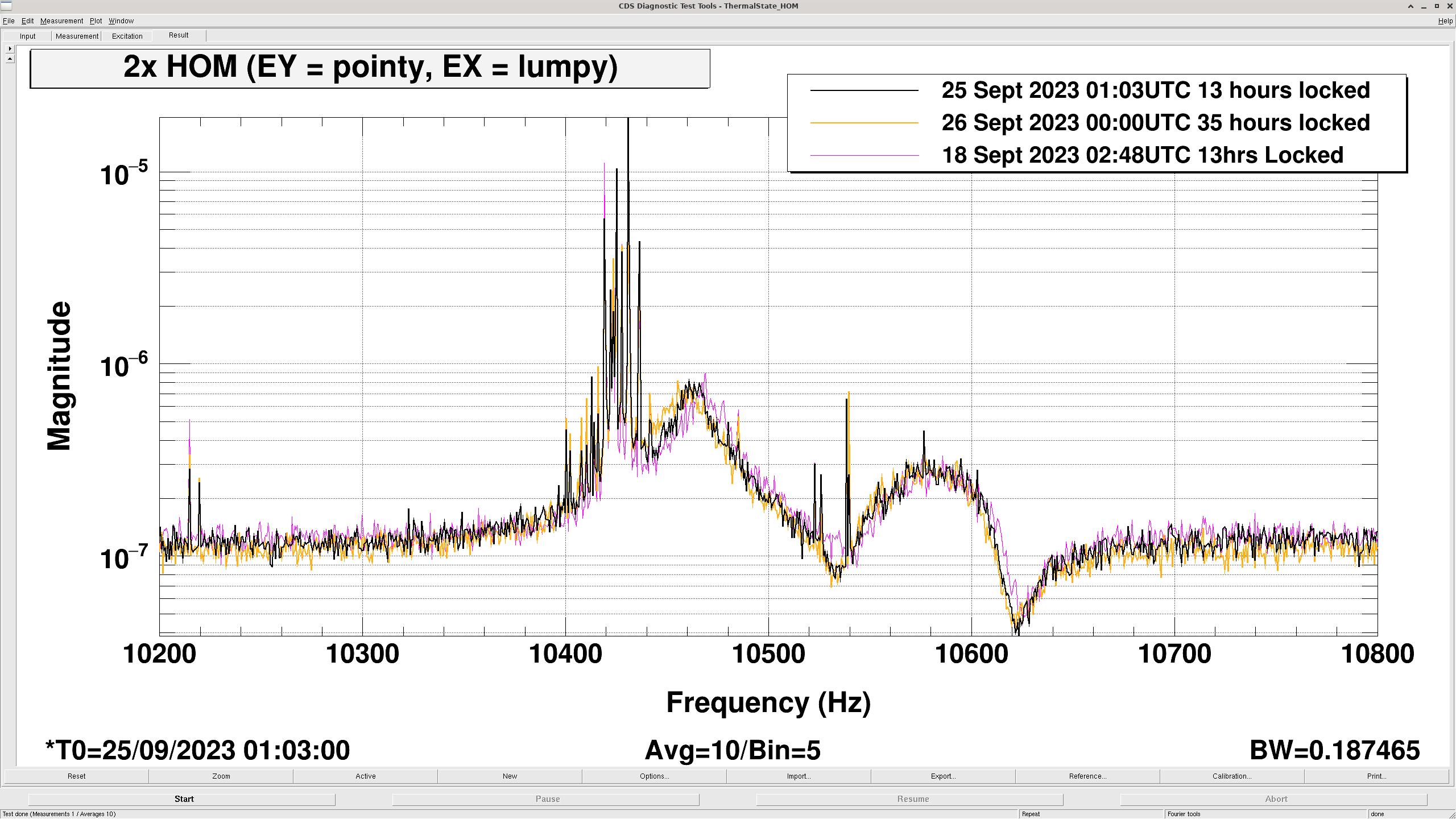Viewport: 1456px width, 819px height.
Task: Open the Help menu
Action: [x=1445, y=21]
